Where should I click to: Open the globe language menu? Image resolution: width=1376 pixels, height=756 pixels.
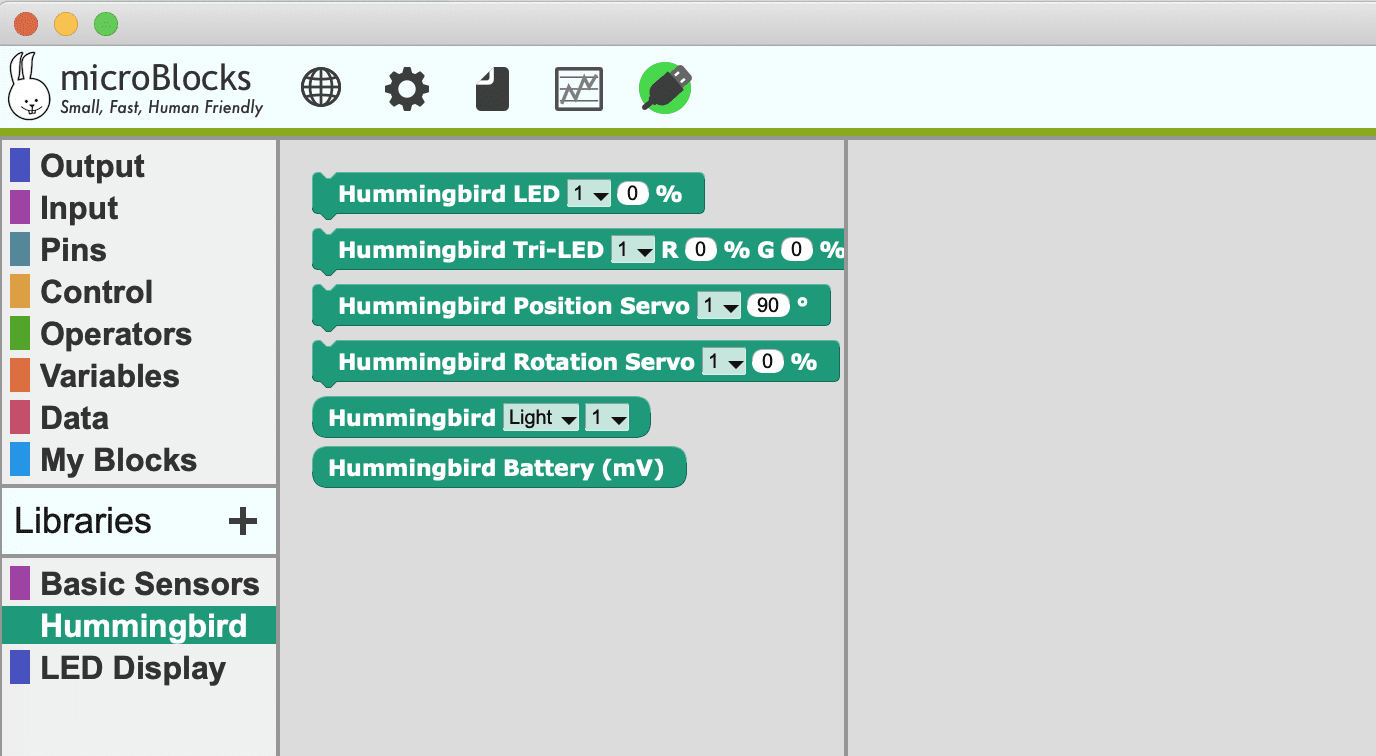coord(321,89)
